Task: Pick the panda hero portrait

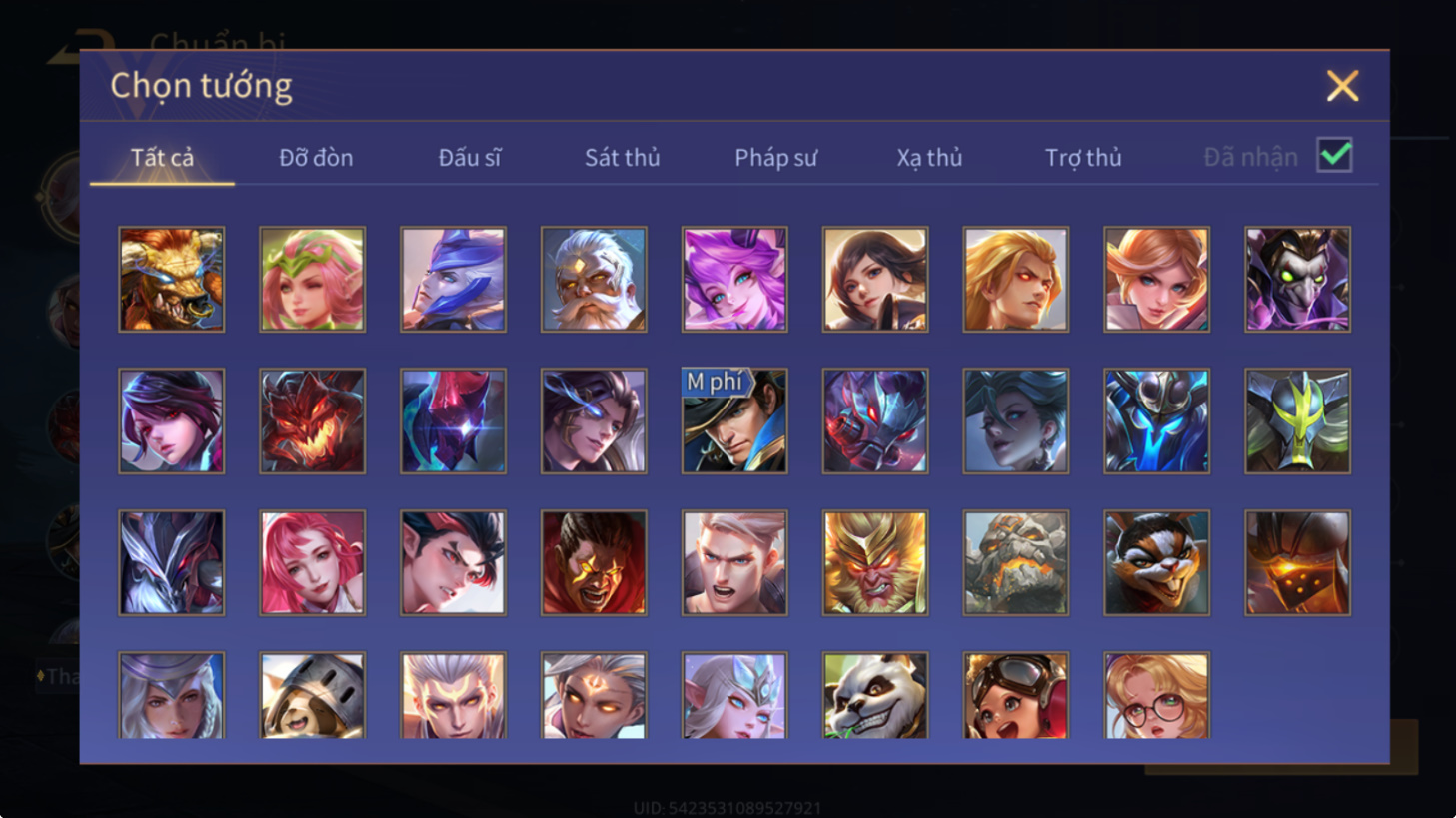Action: (875, 695)
